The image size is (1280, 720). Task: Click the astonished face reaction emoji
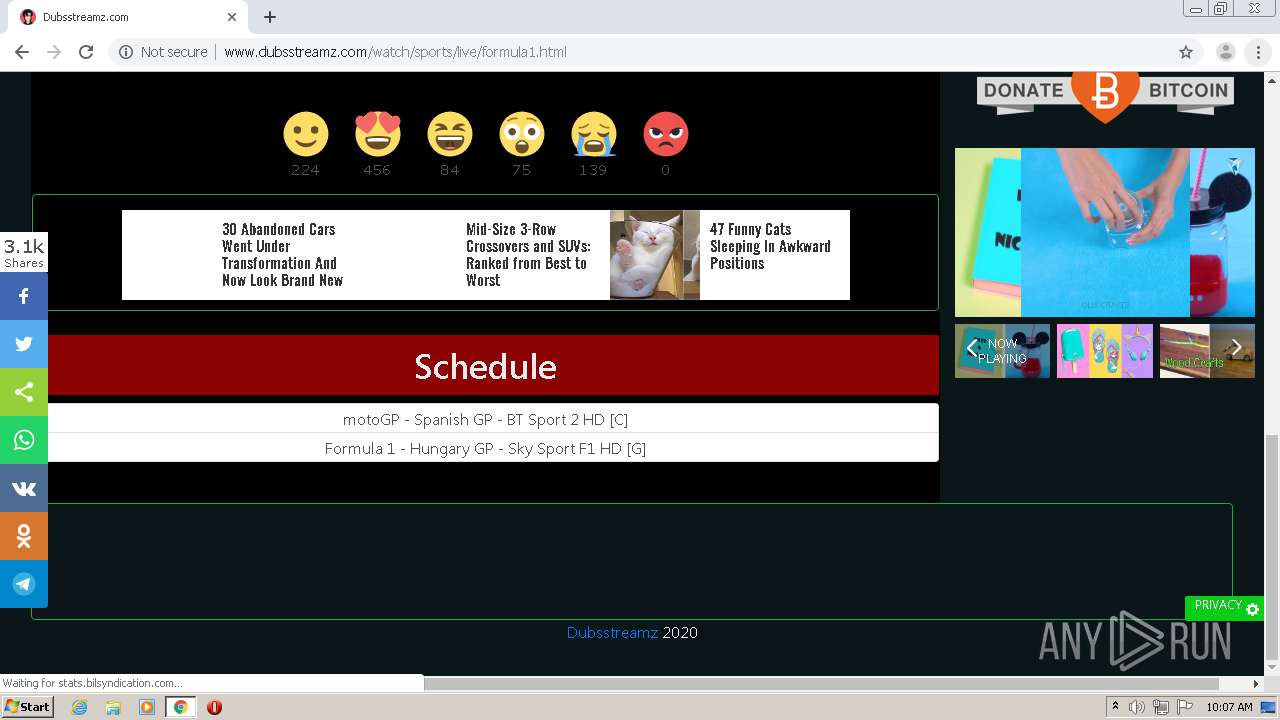point(521,133)
